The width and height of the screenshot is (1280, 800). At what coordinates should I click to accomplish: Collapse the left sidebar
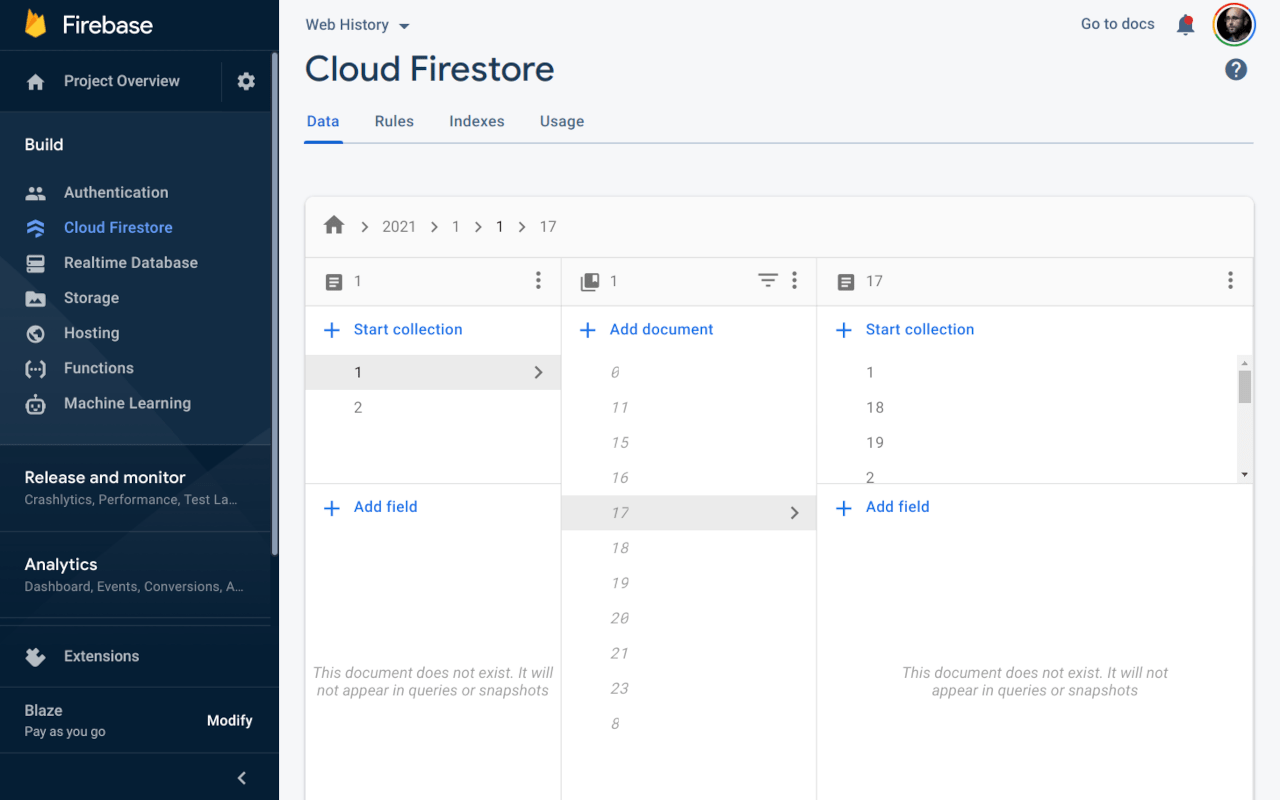click(240, 777)
